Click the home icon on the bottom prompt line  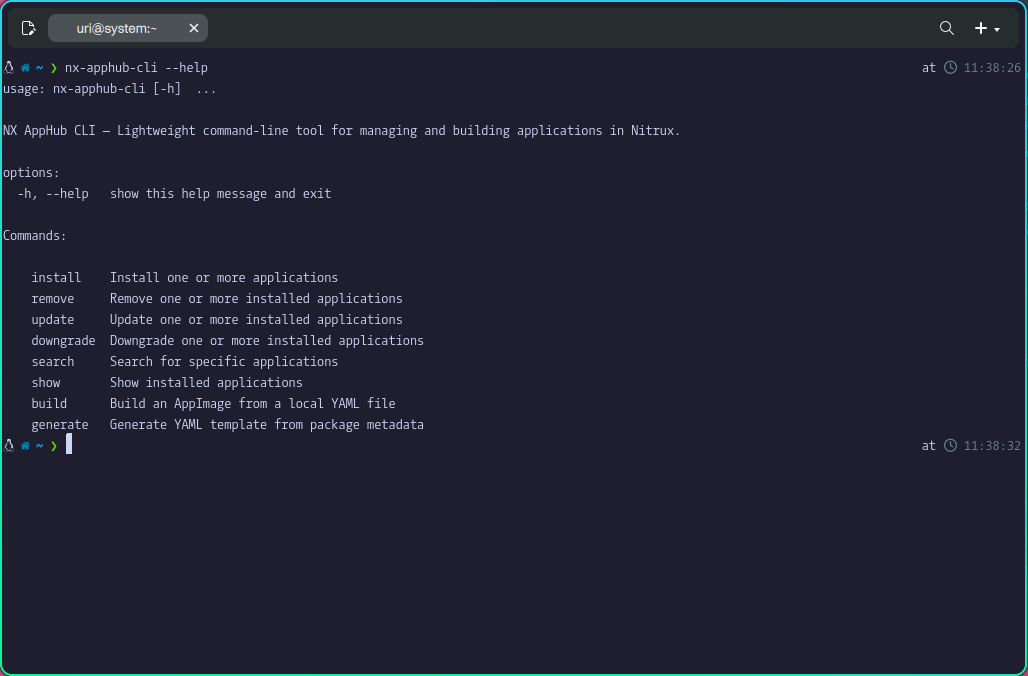(25, 446)
